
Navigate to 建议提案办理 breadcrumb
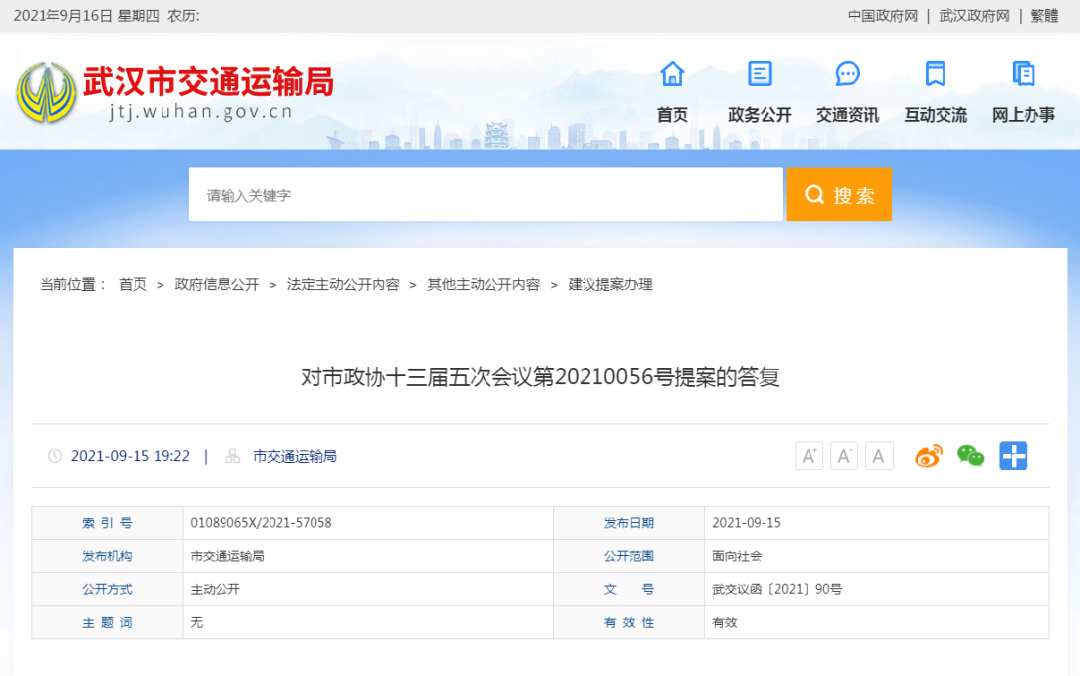[x=610, y=285]
